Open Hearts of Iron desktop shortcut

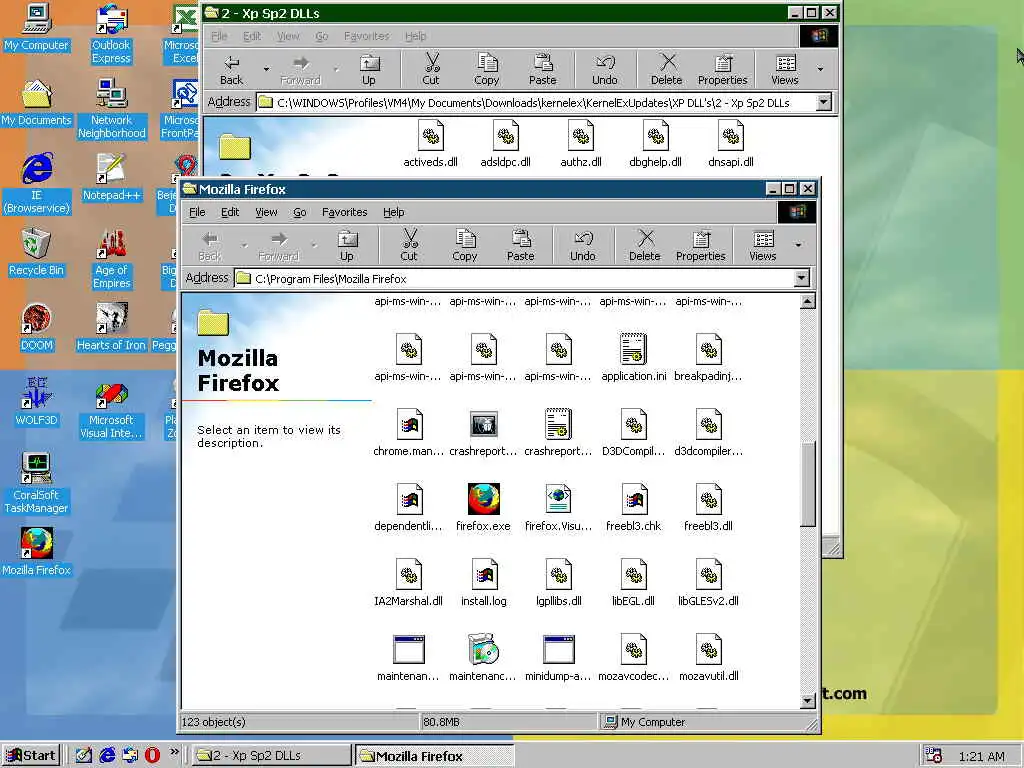click(x=111, y=327)
